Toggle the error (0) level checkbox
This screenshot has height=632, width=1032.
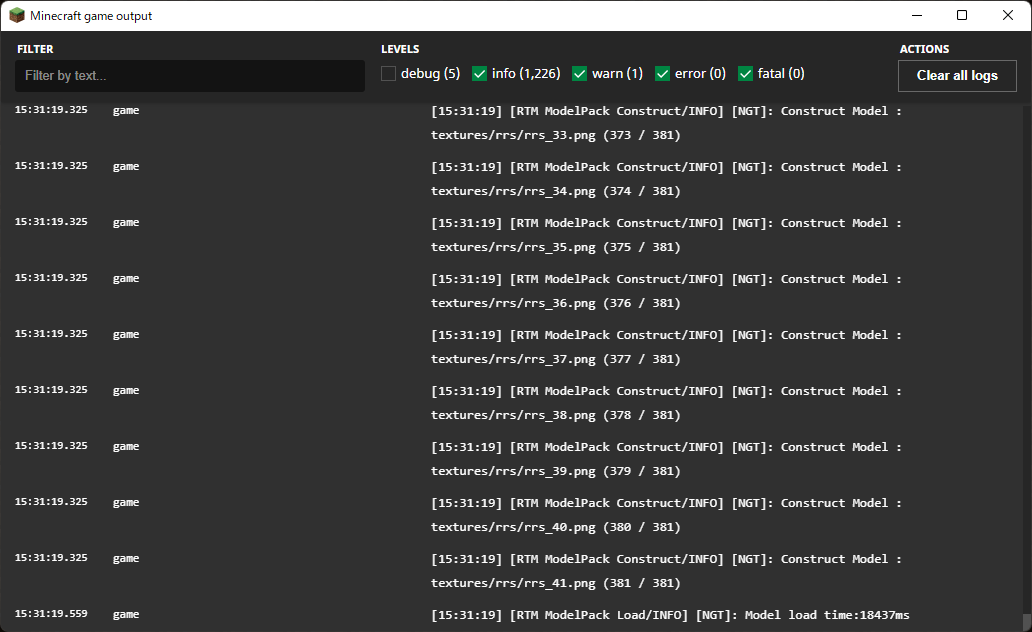click(662, 74)
